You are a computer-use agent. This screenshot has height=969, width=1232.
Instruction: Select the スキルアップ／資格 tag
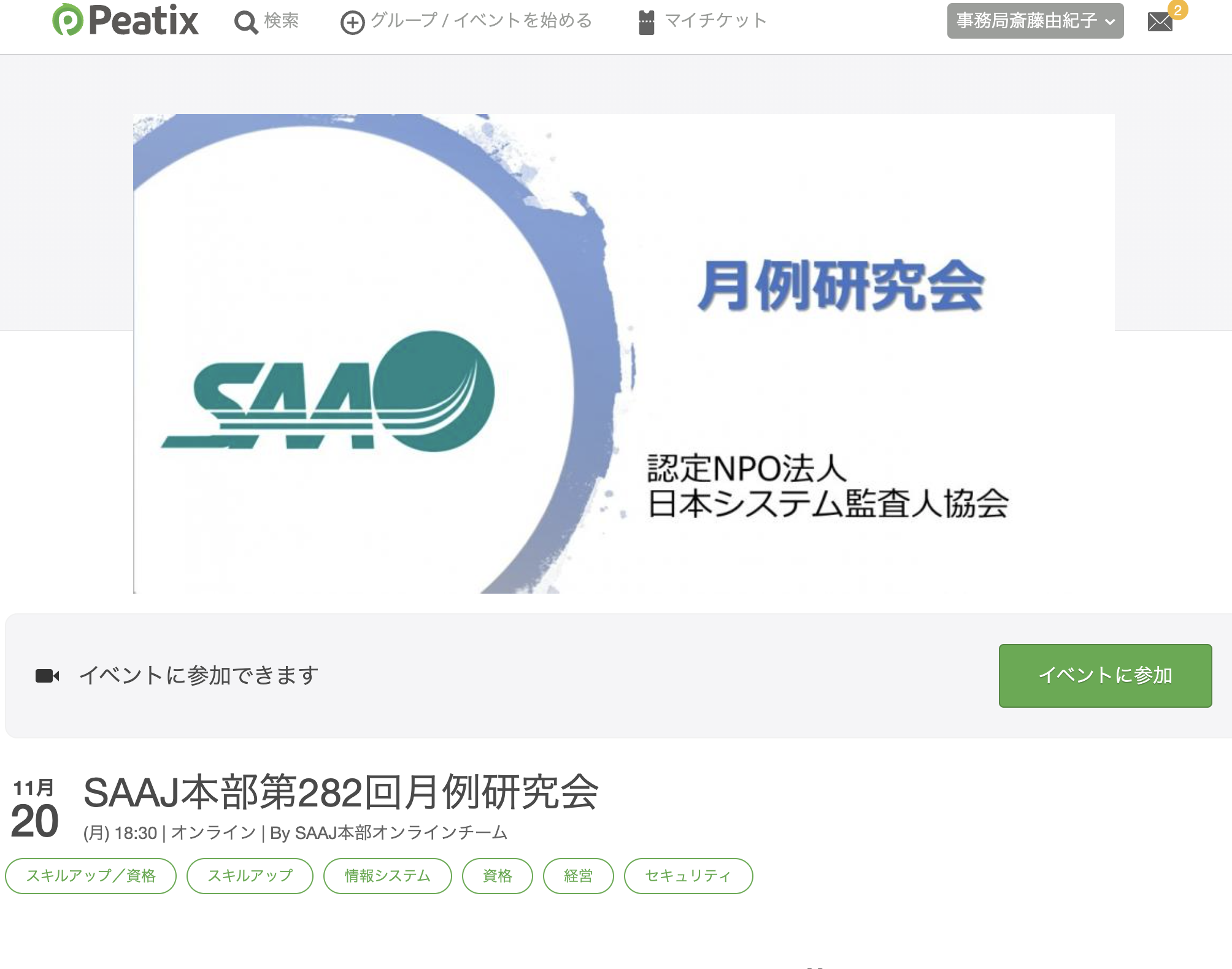tap(91, 876)
